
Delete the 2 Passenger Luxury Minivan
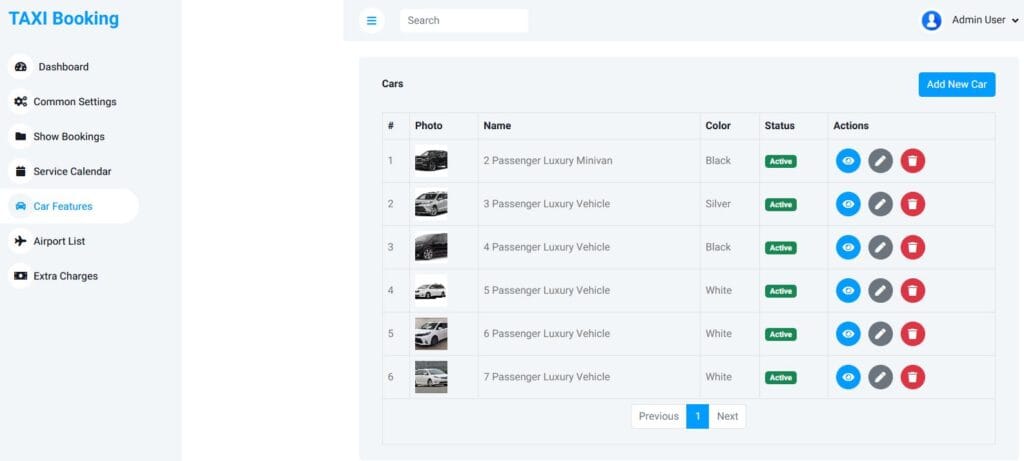pyautogui.click(x=912, y=161)
